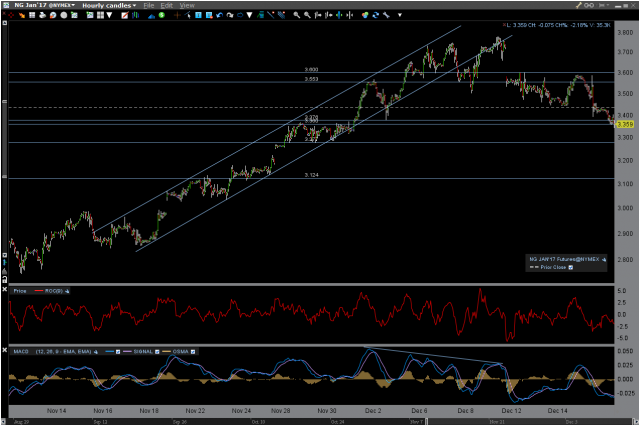Close the ROC indicator panel
The image size is (640, 426).
click(4, 289)
